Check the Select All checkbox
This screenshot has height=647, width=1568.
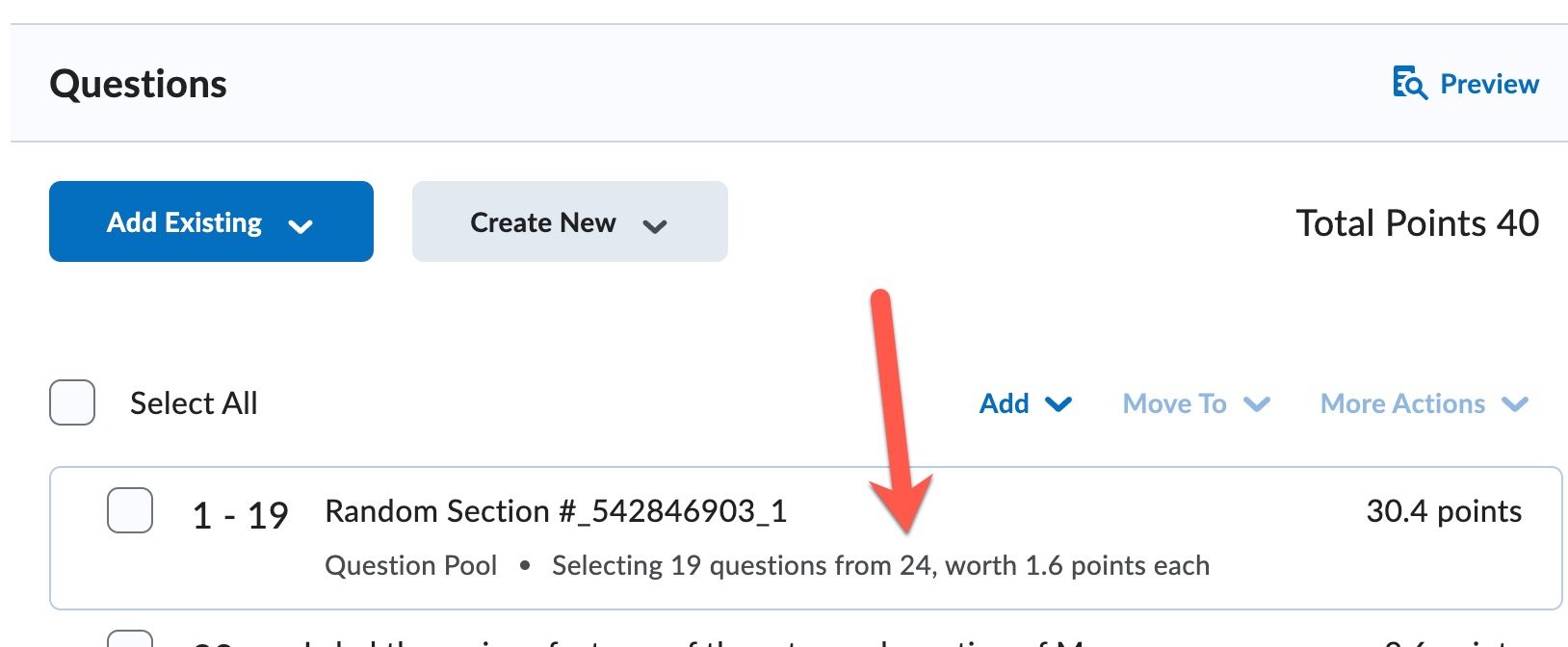click(71, 402)
